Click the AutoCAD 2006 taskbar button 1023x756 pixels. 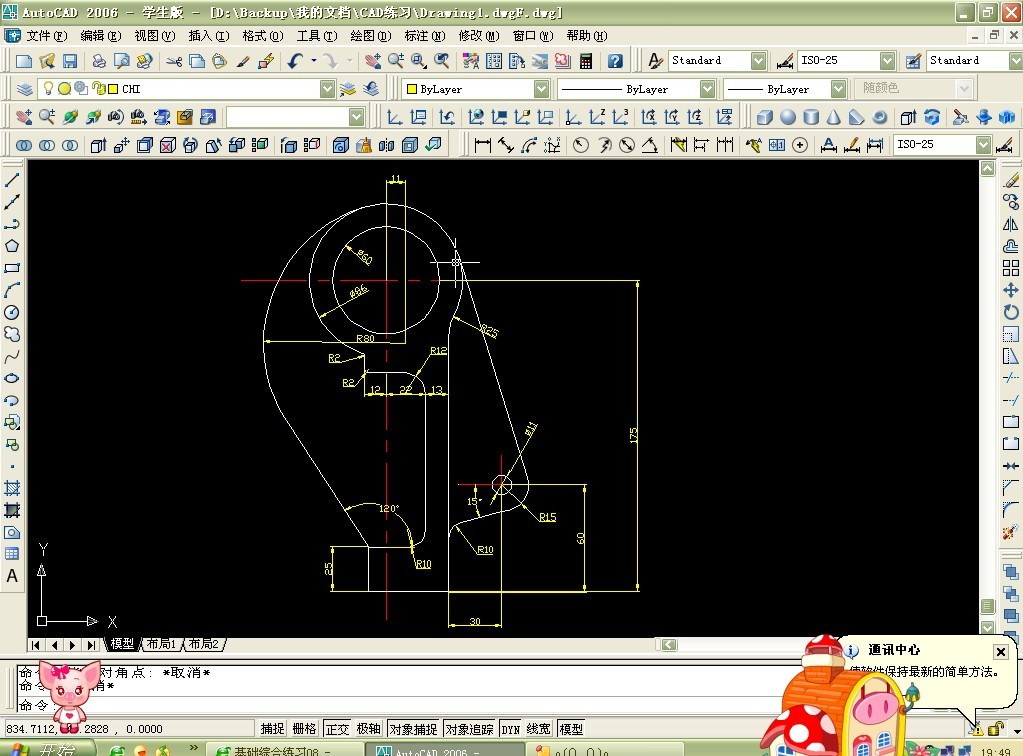click(444, 749)
